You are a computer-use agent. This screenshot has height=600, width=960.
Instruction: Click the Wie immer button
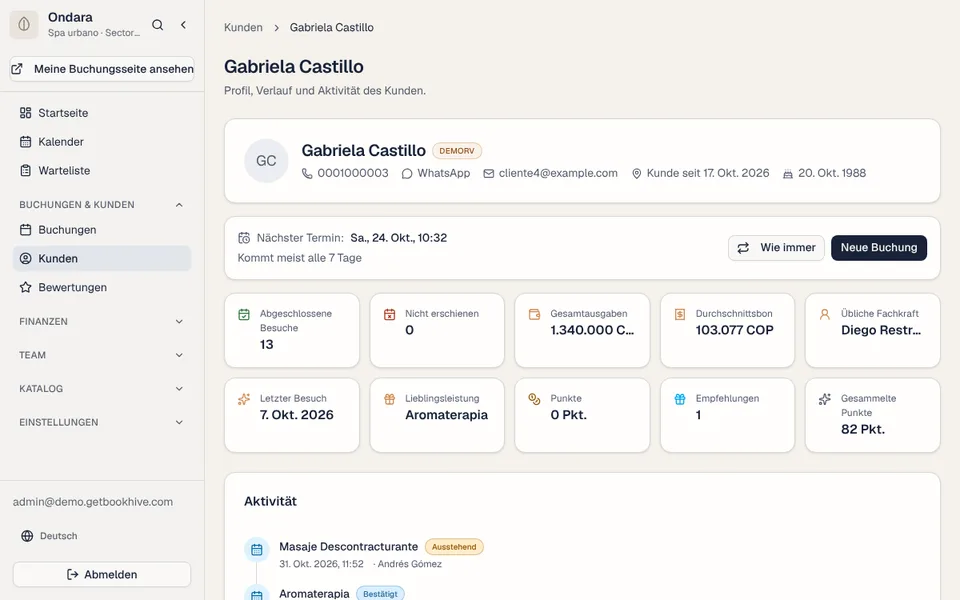[x=776, y=248]
